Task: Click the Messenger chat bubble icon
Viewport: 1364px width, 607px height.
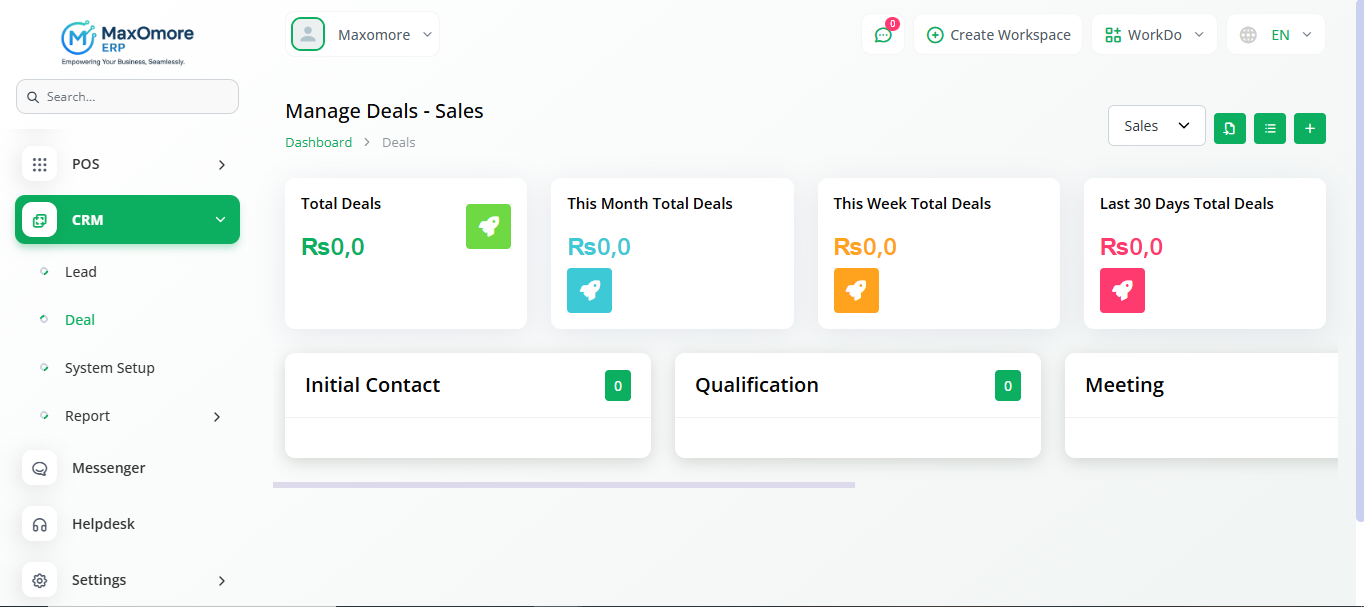Action: point(39,468)
